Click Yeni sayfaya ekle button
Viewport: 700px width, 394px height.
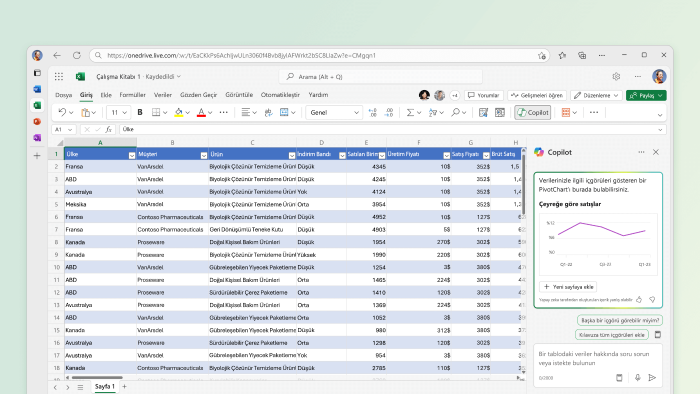coord(568,287)
